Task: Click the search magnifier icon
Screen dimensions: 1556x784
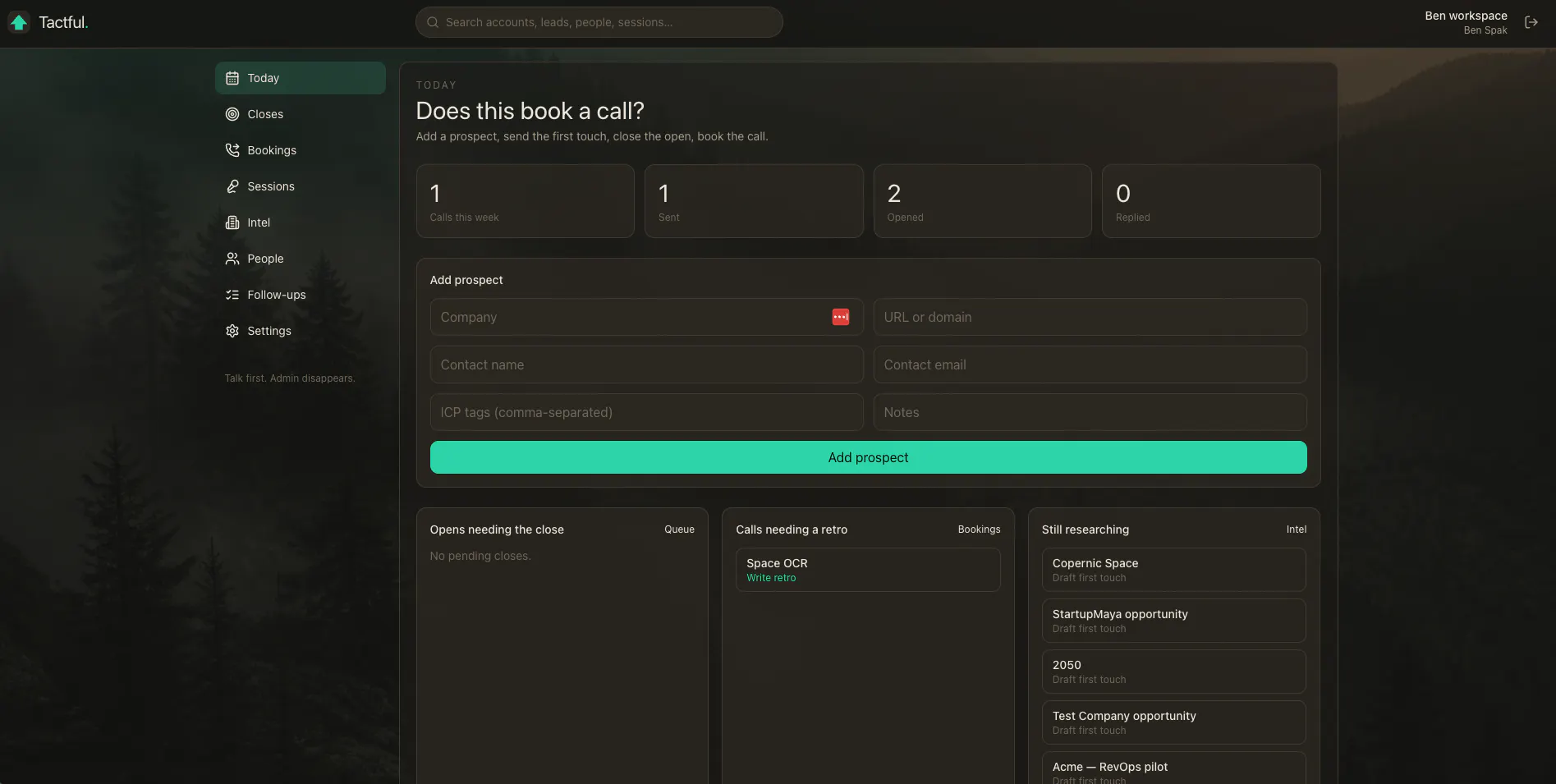Action: (433, 22)
